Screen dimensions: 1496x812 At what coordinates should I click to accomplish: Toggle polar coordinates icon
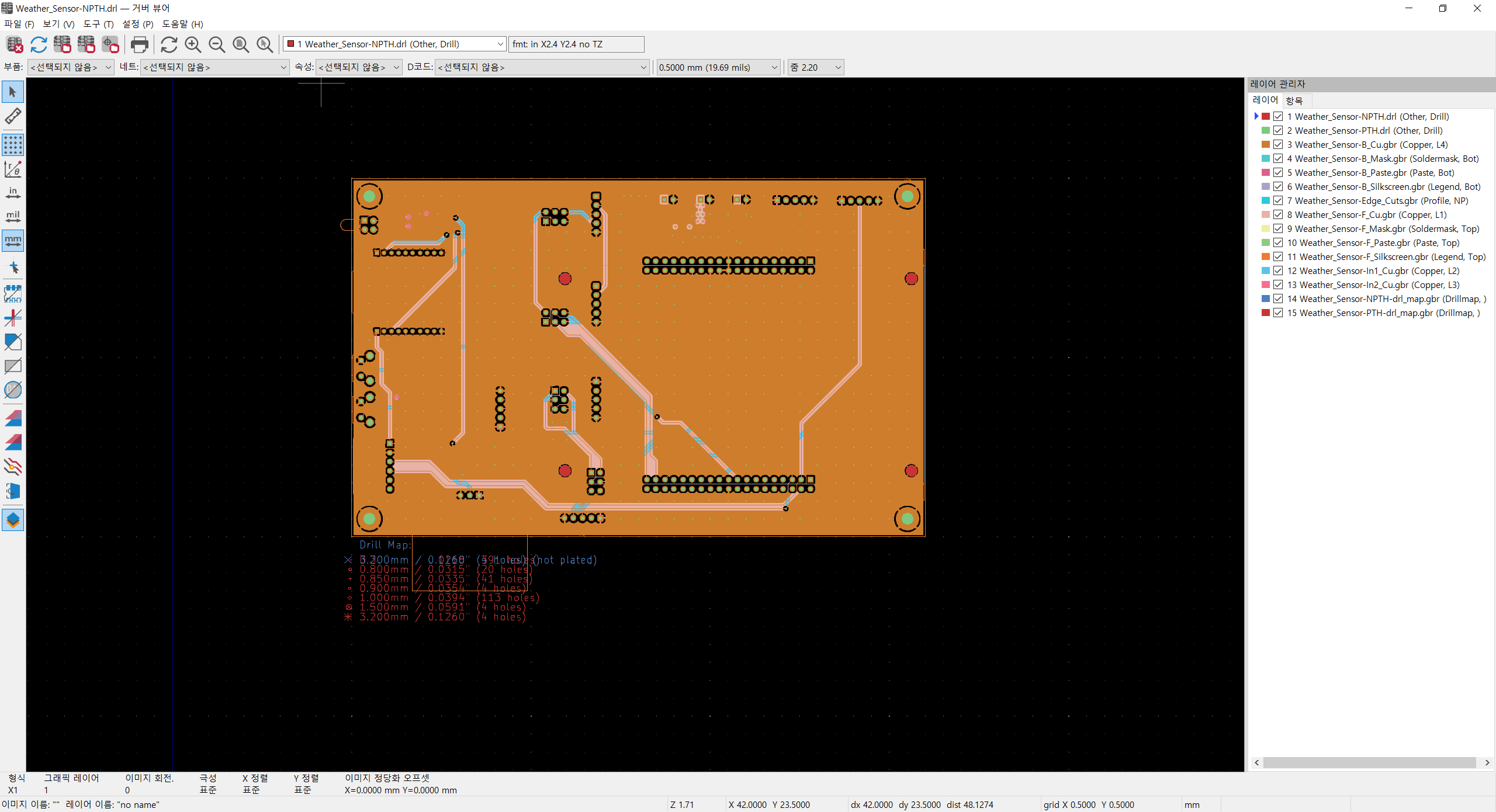click(13, 169)
